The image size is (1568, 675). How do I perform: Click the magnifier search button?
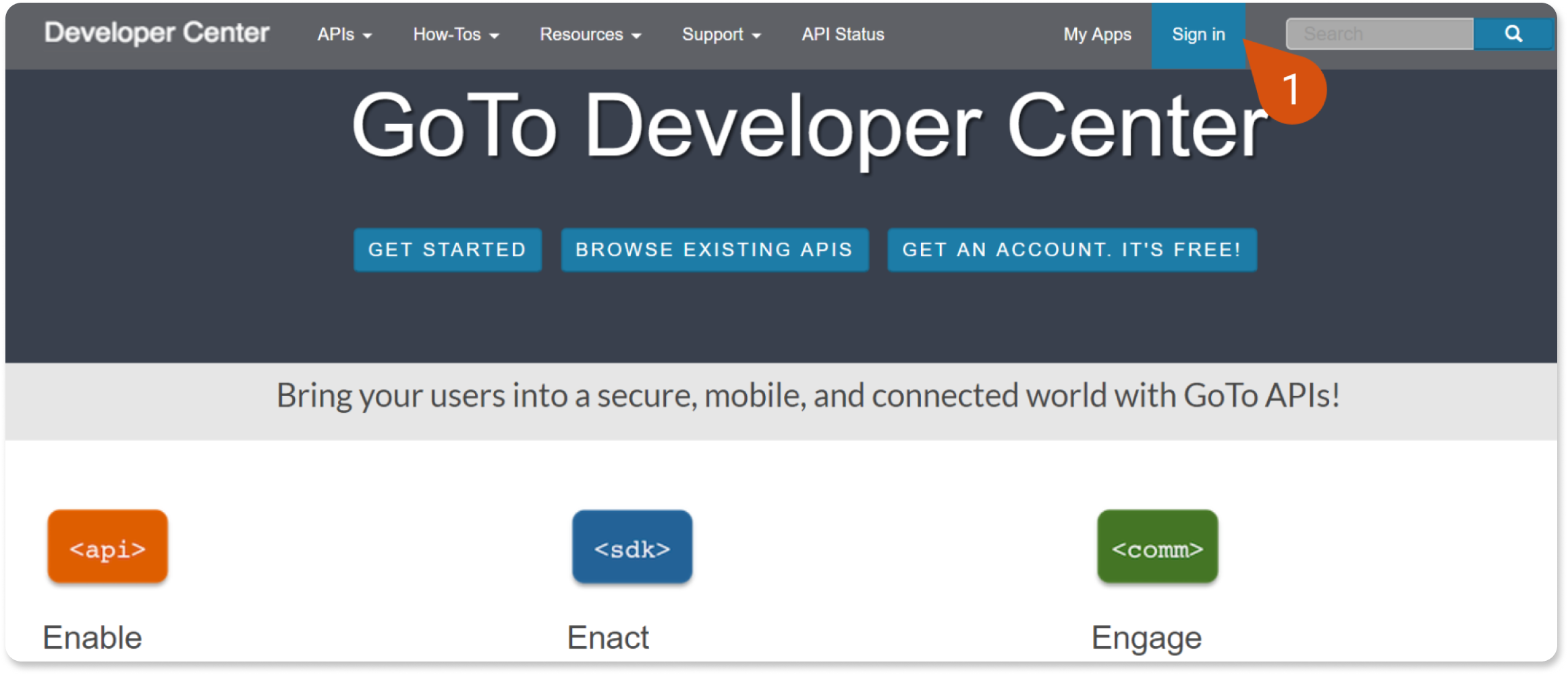1513,34
